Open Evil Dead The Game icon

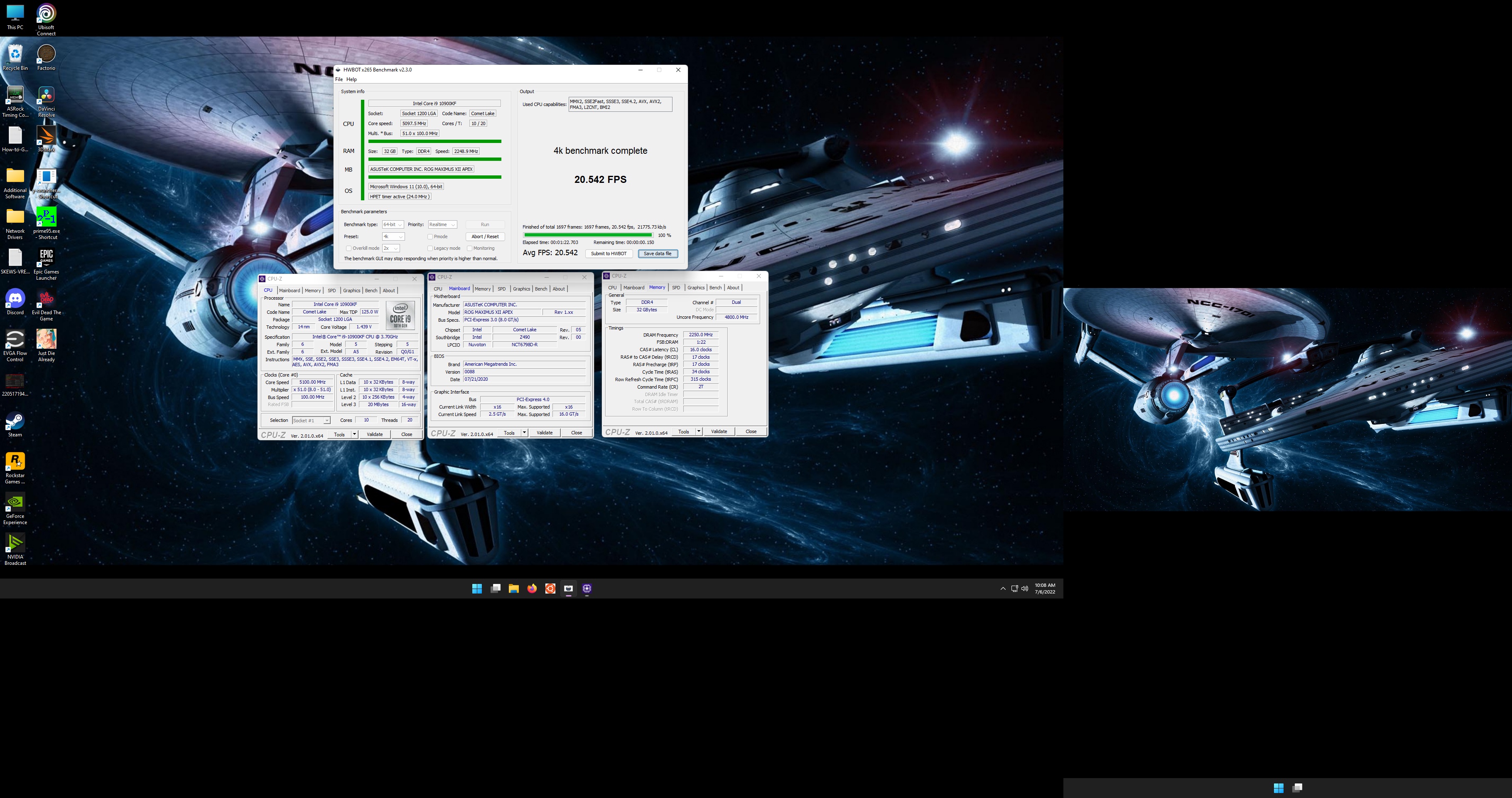(x=47, y=305)
